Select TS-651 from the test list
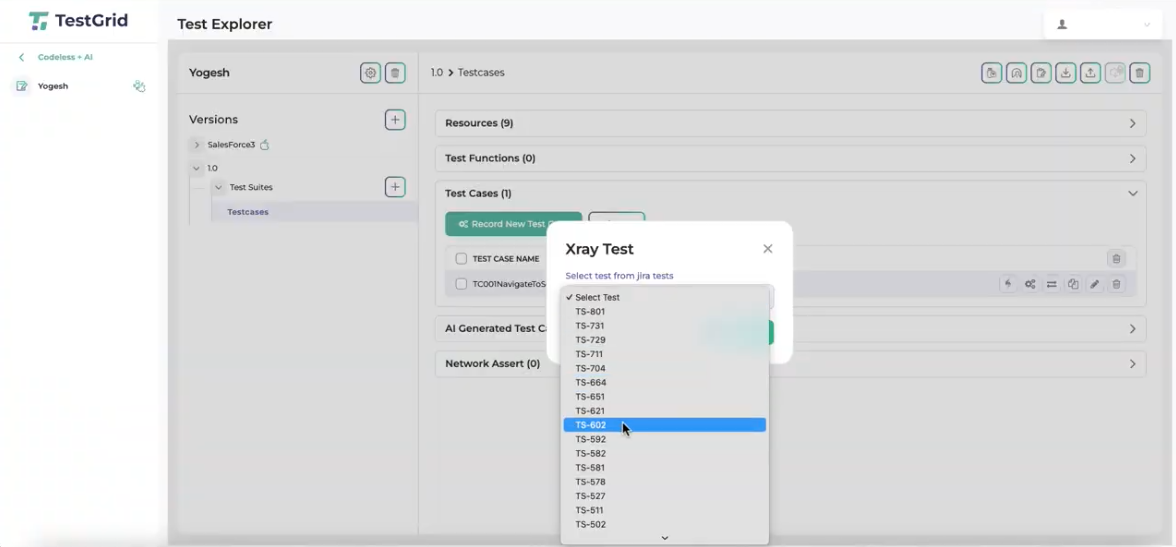This screenshot has width=1176, height=547. coord(664,397)
